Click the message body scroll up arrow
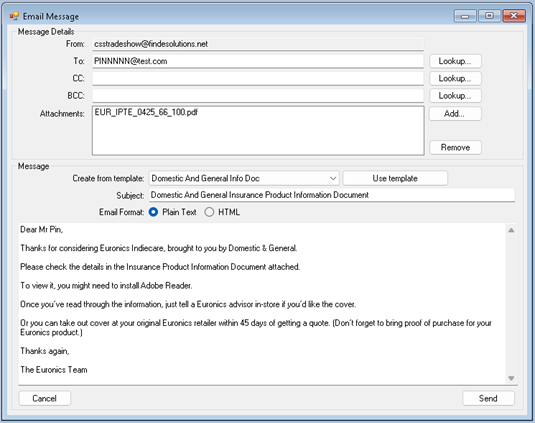The width and height of the screenshot is (535, 423). click(511, 230)
